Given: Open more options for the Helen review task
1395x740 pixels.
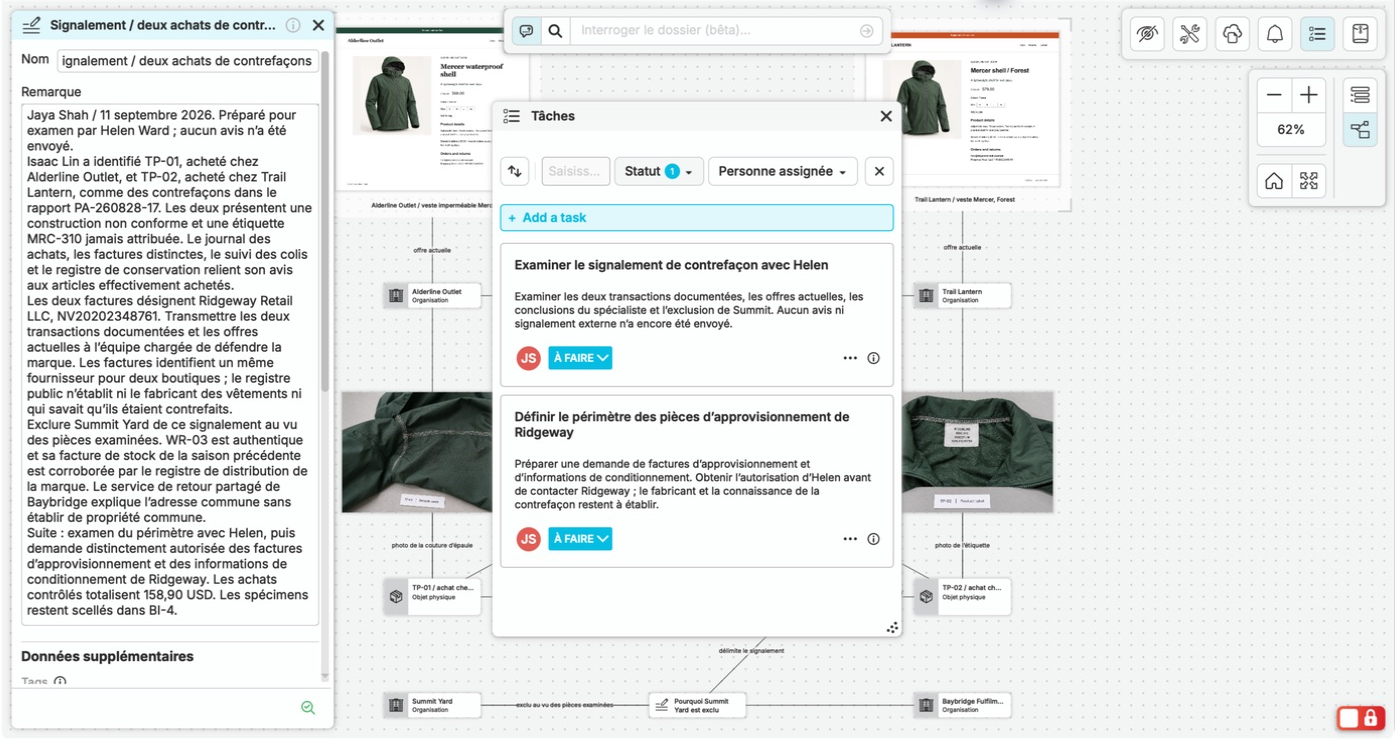Looking at the screenshot, I should (x=850, y=358).
